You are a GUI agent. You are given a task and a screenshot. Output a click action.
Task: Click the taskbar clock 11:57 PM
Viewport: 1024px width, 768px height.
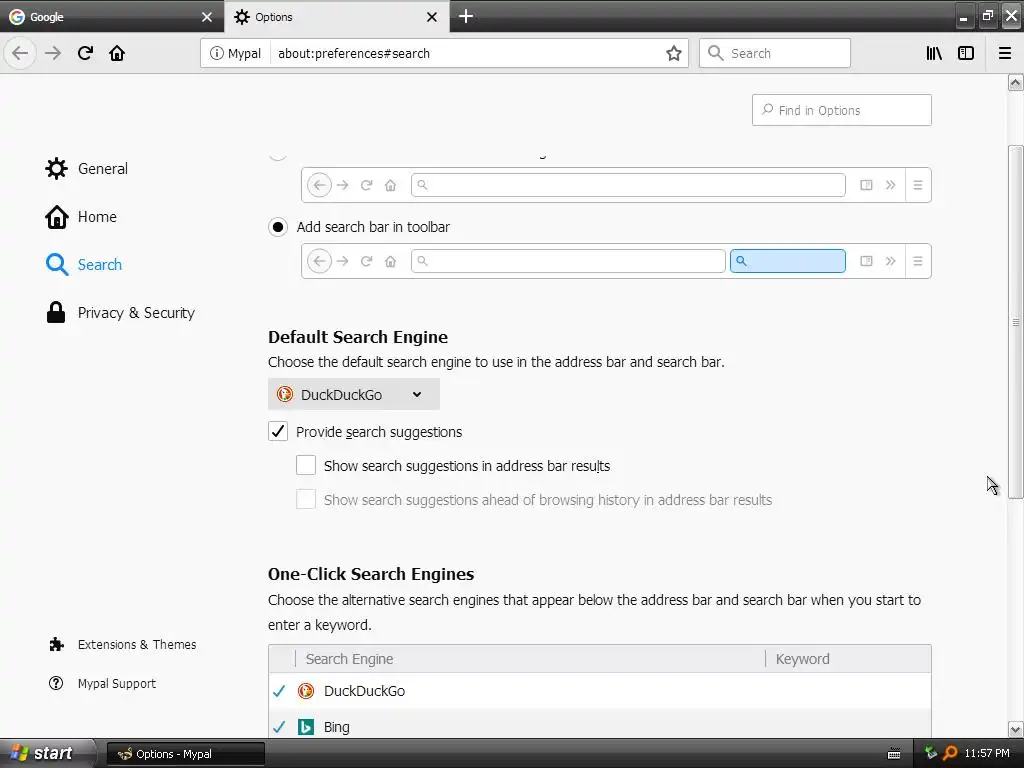987,753
